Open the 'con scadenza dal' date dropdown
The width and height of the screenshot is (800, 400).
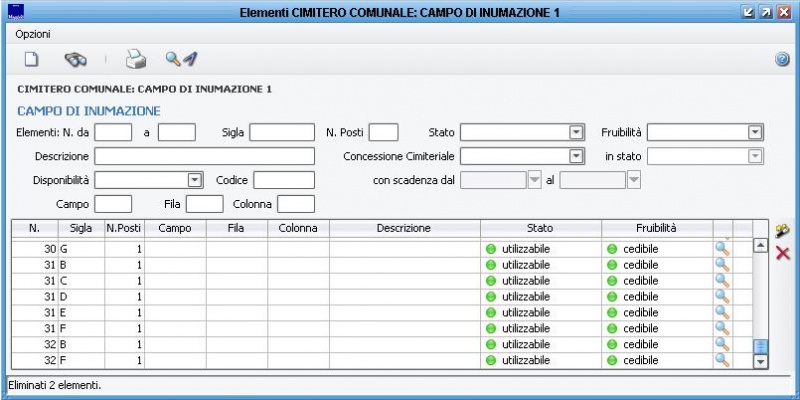pos(534,180)
